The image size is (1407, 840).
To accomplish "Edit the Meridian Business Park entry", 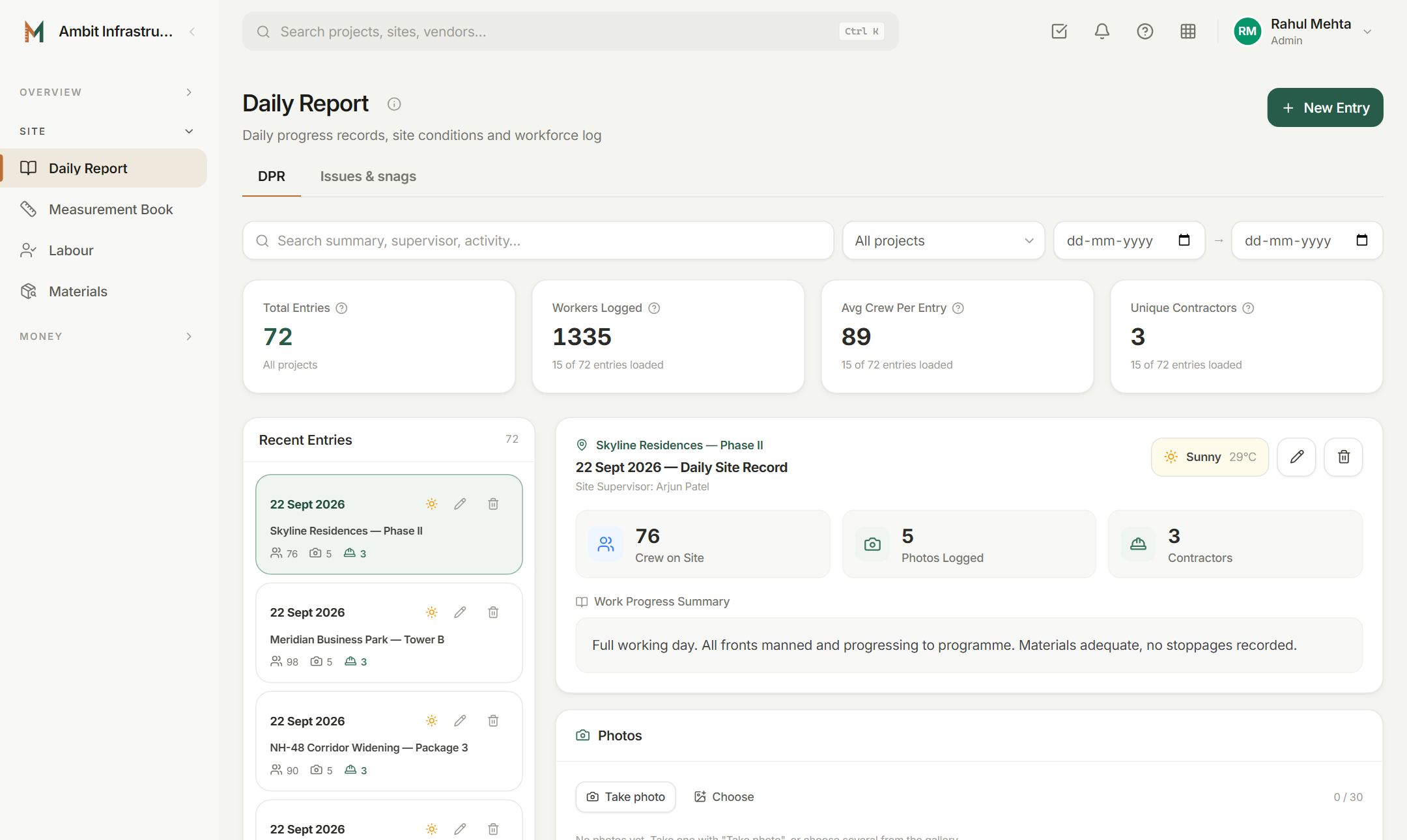I will tap(460, 612).
